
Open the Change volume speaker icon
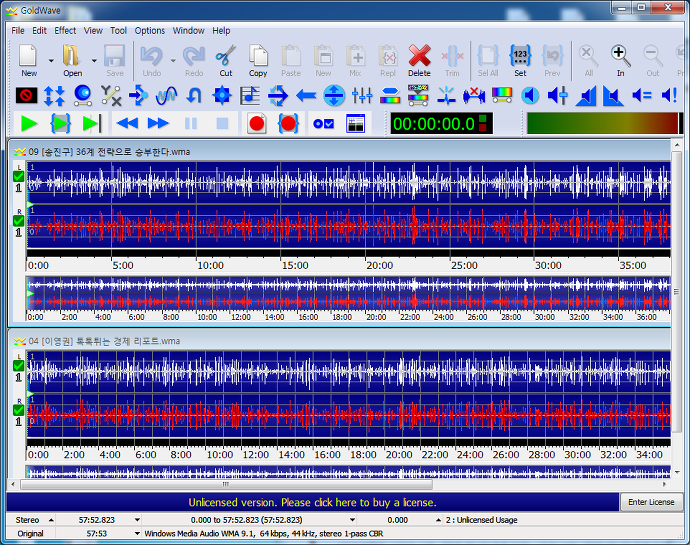[x=558, y=95]
